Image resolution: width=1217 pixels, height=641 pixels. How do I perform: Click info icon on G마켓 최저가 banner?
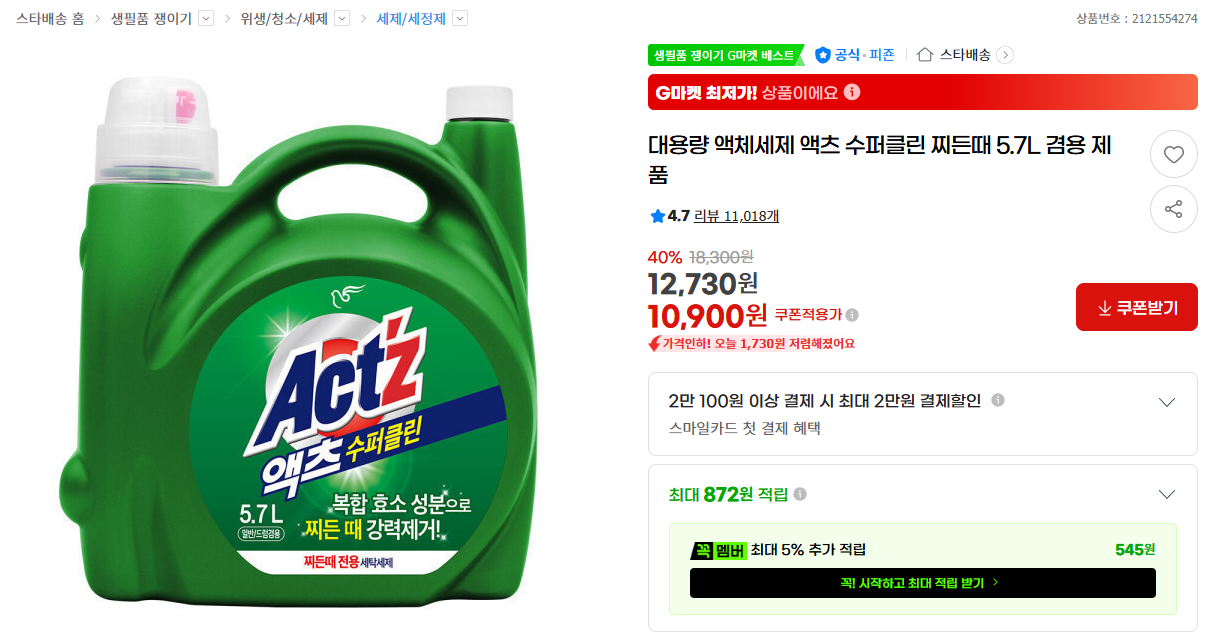coord(852,92)
